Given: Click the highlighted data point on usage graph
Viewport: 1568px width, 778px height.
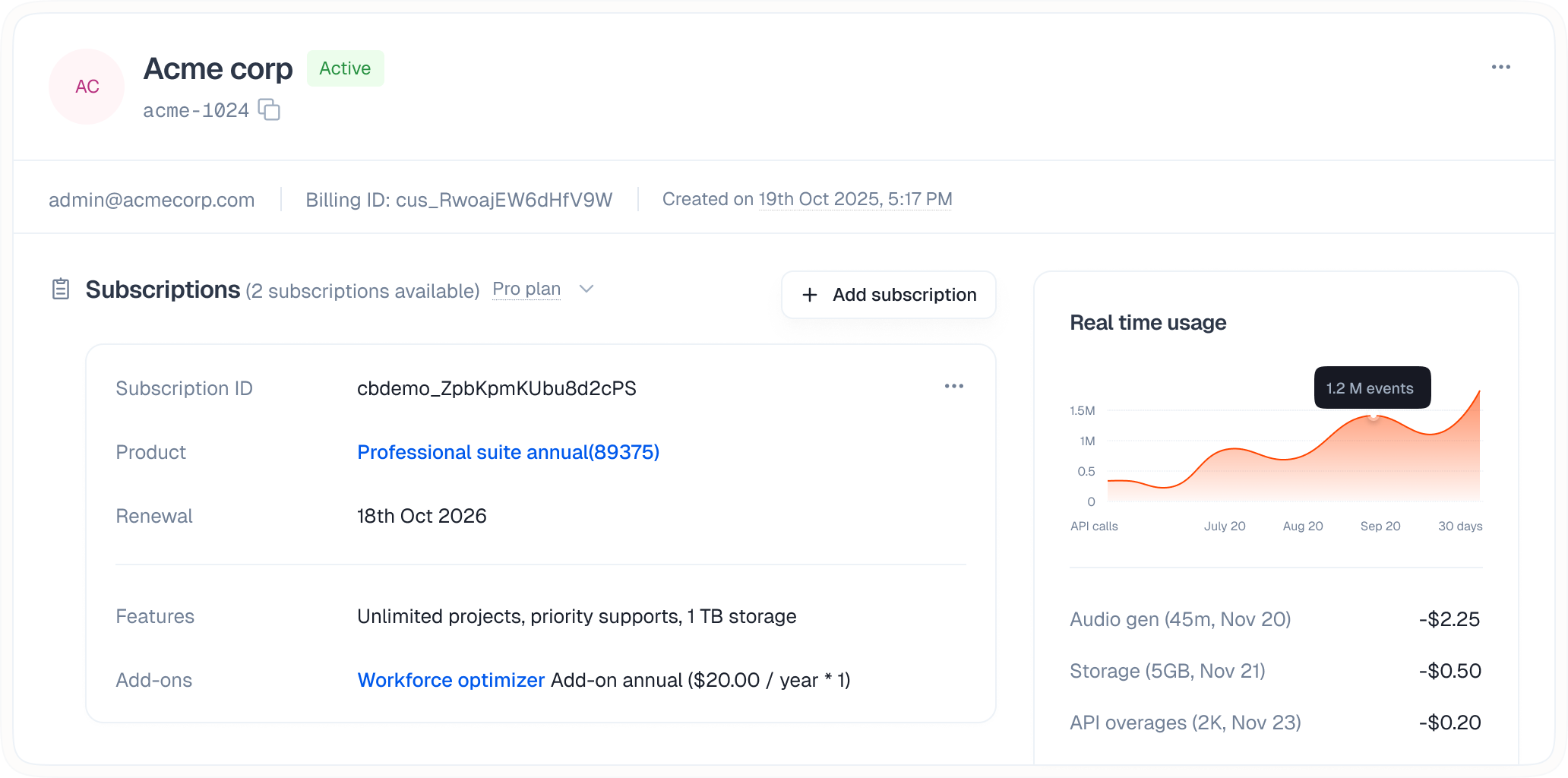Looking at the screenshot, I should pyautogui.click(x=1374, y=417).
